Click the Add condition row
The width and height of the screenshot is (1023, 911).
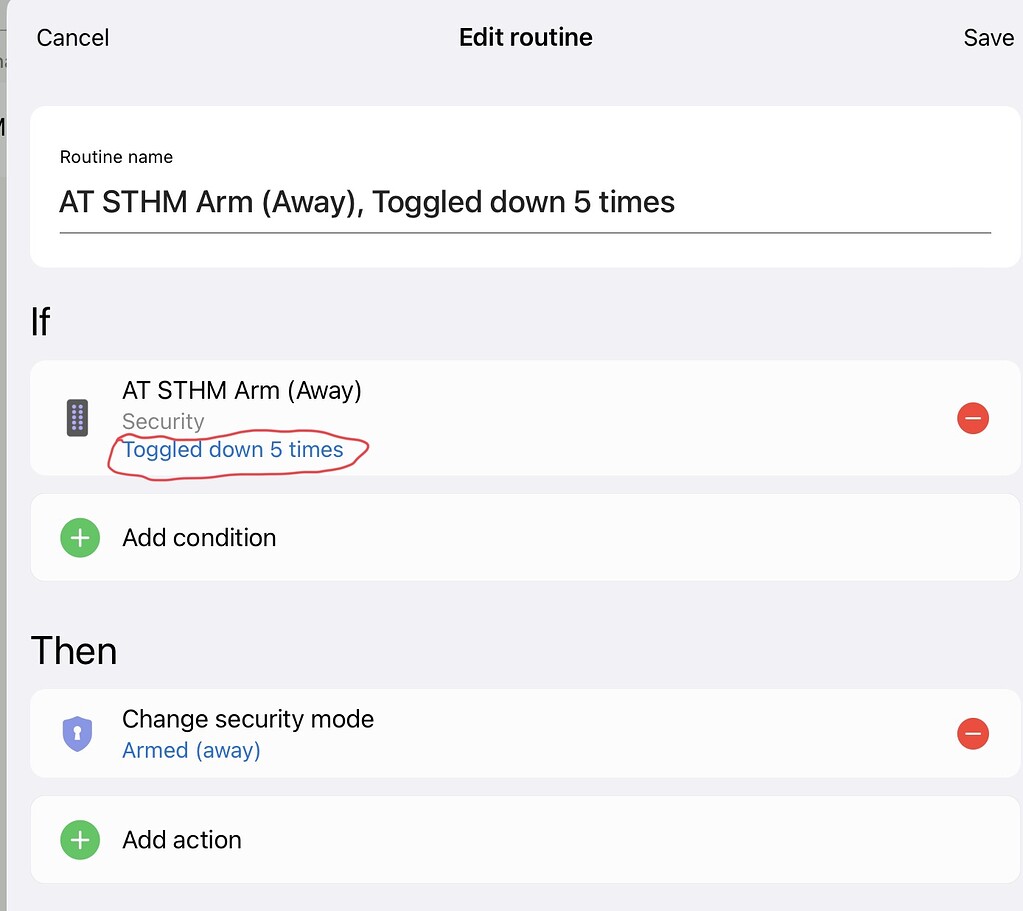tap(400, 537)
